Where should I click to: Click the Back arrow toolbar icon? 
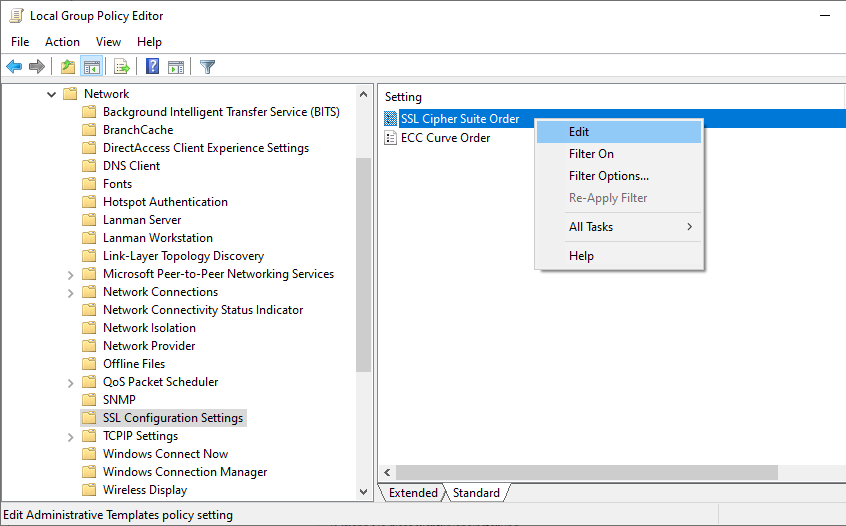tap(14, 67)
